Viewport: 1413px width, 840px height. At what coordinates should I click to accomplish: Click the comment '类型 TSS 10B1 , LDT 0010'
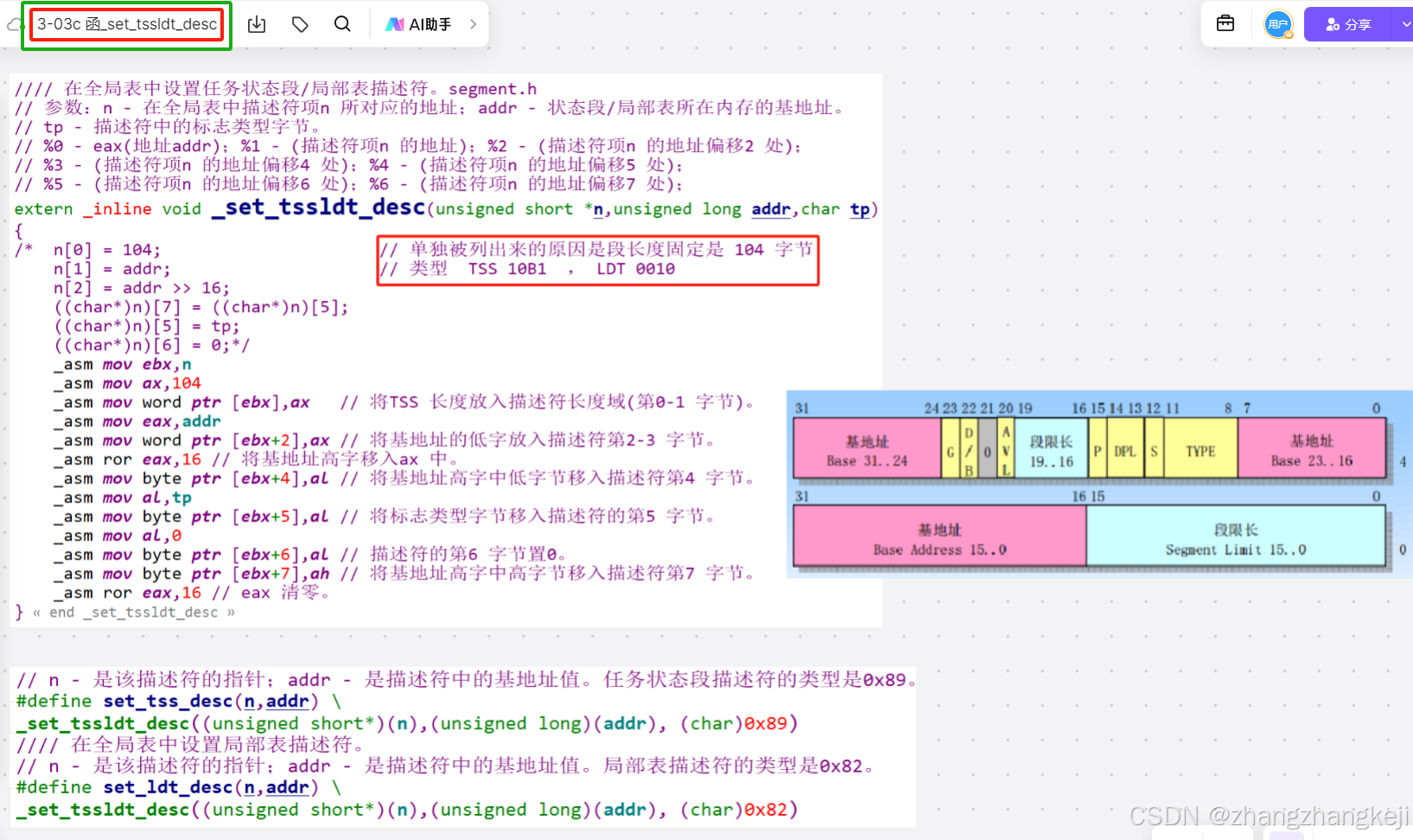pyautogui.click(x=528, y=269)
